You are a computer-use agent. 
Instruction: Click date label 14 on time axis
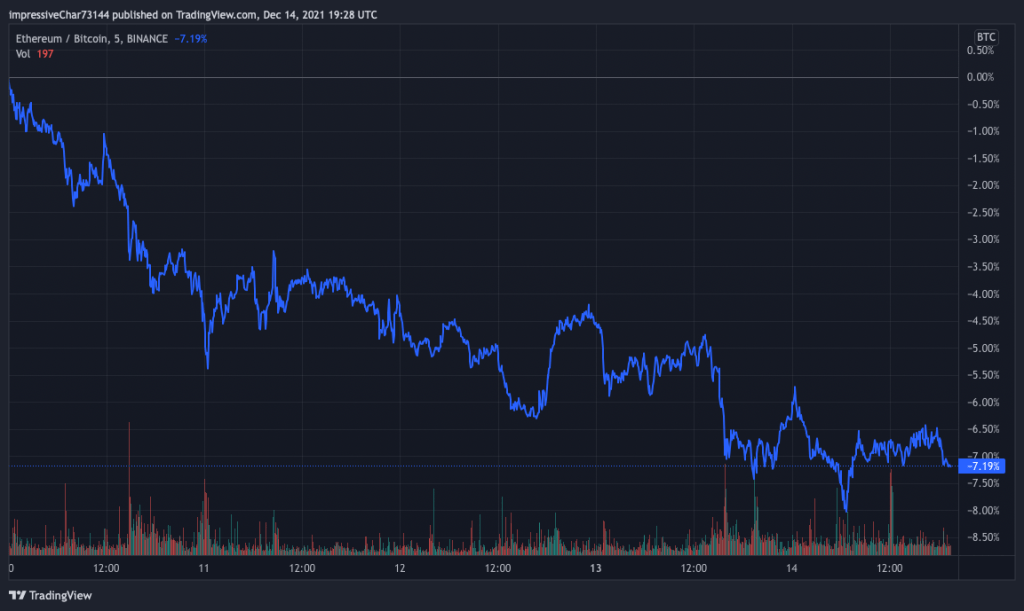(x=792, y=568)
